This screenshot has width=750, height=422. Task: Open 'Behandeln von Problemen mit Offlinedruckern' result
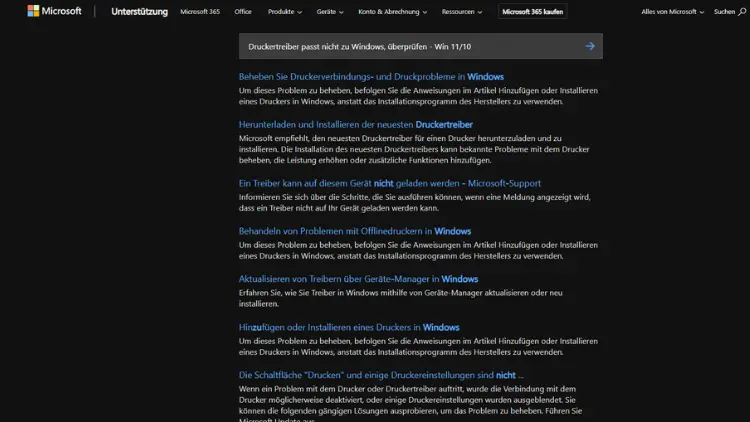[x=355, y=231]
